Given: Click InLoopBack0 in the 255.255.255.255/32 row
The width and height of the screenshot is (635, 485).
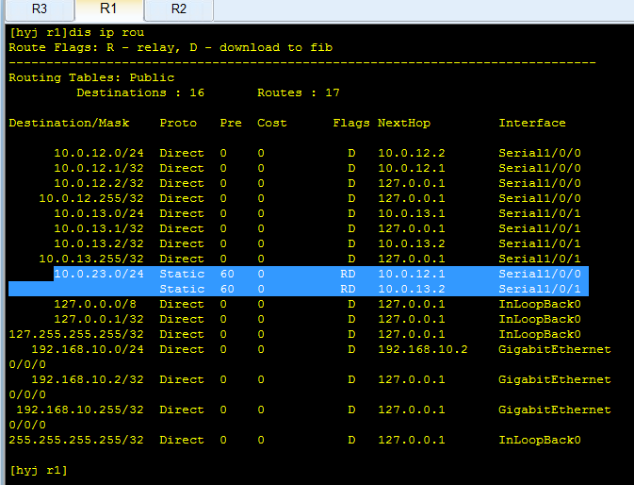Looking at the screenshot, I should click(x=539, y=440).
